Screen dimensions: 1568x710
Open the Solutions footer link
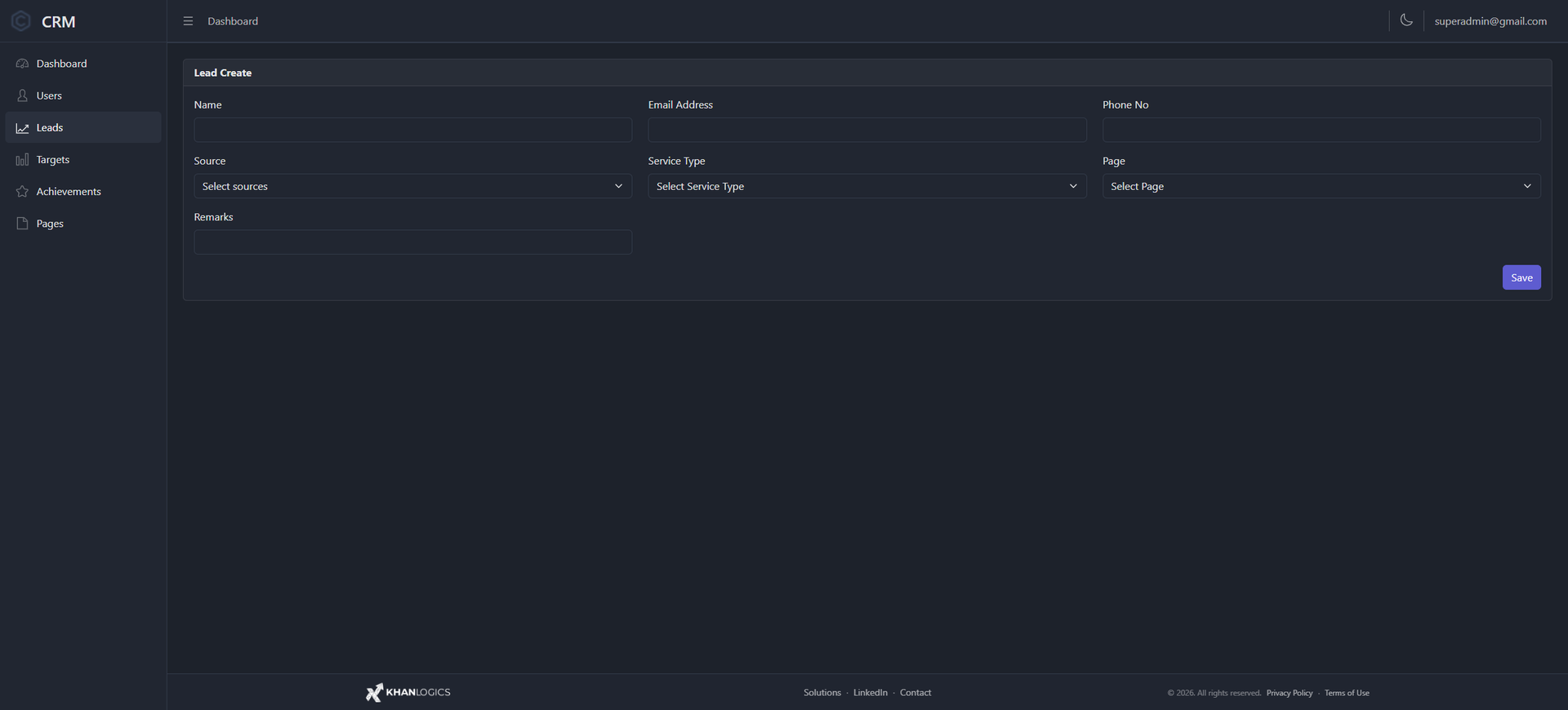pyautogui.click(x=822, y=693)
